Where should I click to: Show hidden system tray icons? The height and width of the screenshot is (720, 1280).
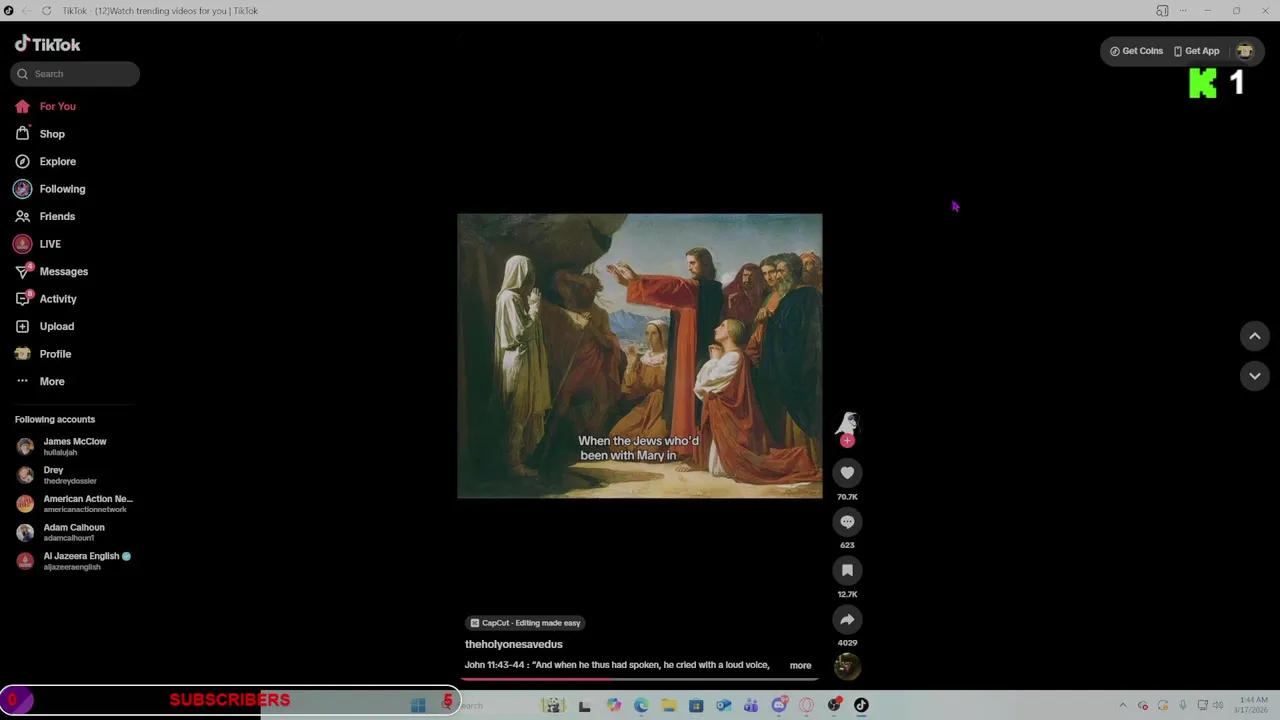point(1122,705)
